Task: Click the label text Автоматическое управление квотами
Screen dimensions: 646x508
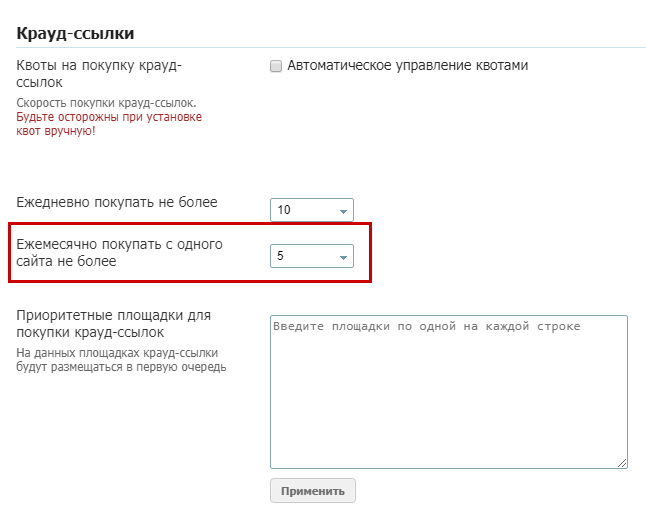Action: point(407,66)
